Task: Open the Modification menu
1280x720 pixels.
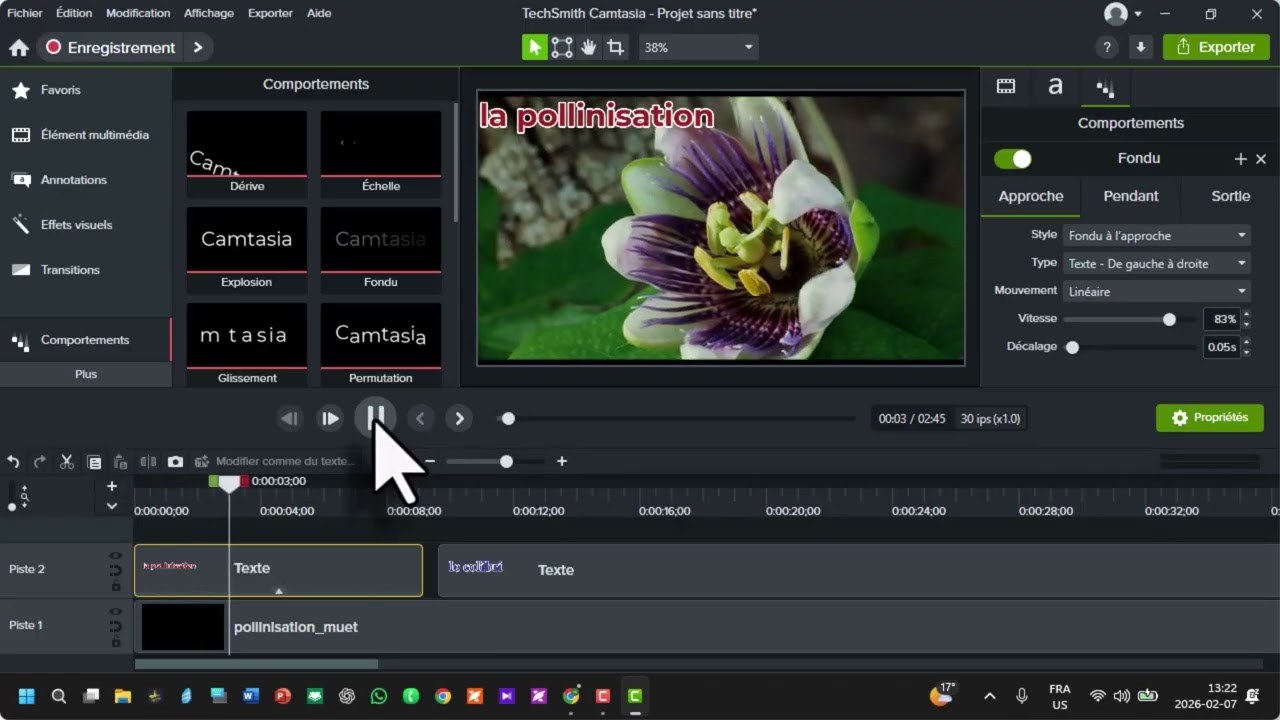Action: (x=138, y=13)
